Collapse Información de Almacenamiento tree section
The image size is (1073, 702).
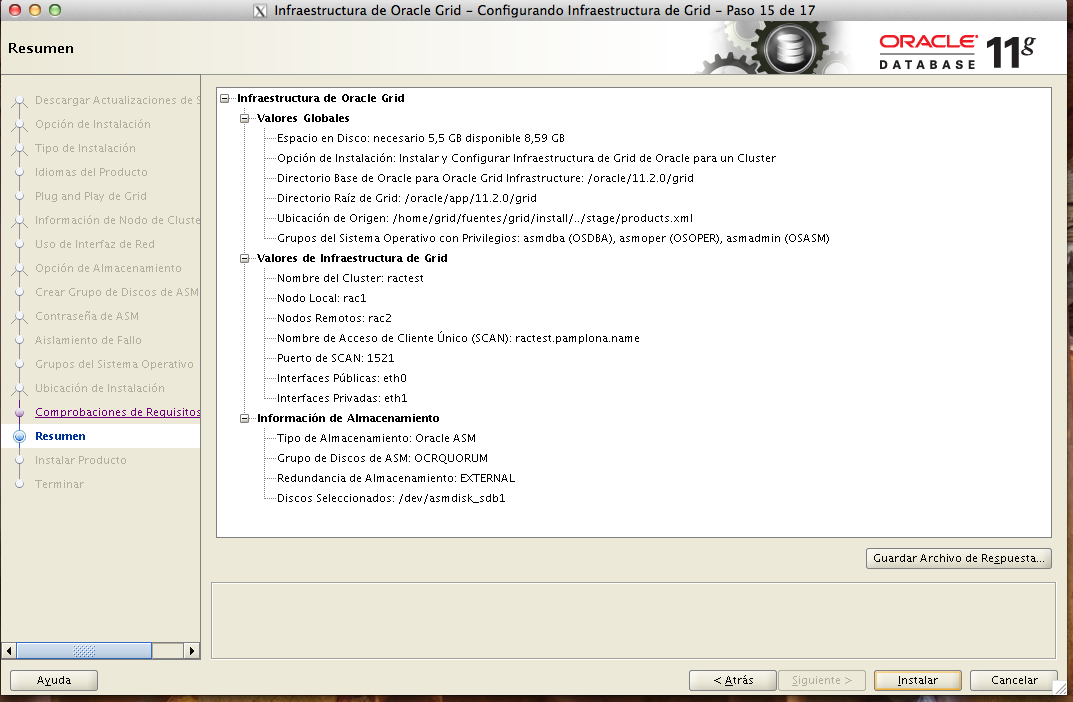point(244,419)
